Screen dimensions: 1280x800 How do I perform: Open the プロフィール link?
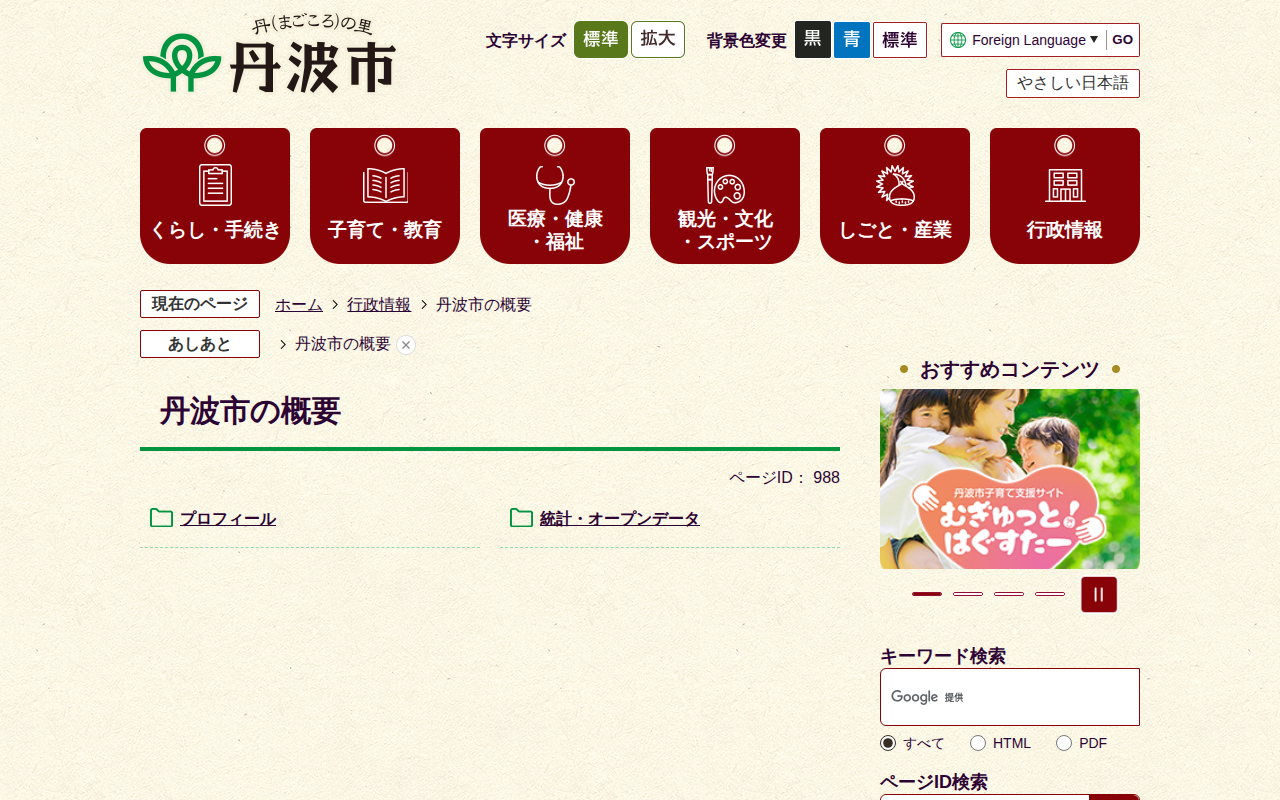tap(228, 519)
